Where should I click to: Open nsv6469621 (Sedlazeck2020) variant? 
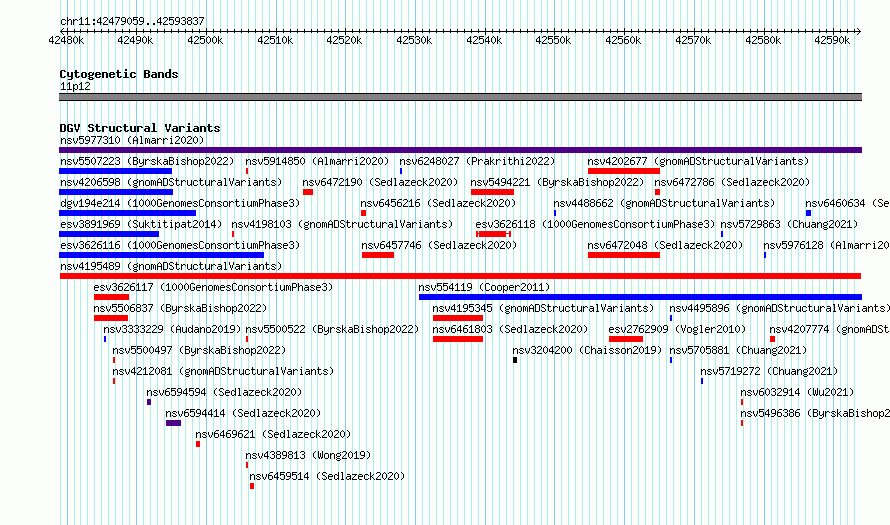(274, 434)
